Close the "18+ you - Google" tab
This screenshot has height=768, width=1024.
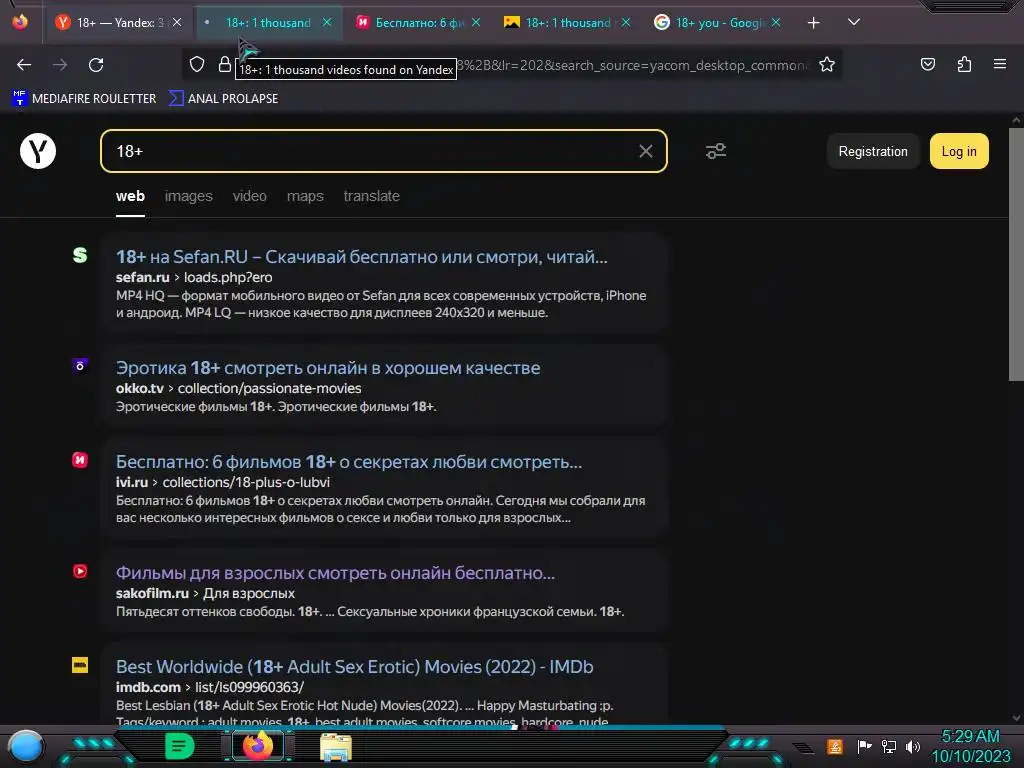click(776, 22)
